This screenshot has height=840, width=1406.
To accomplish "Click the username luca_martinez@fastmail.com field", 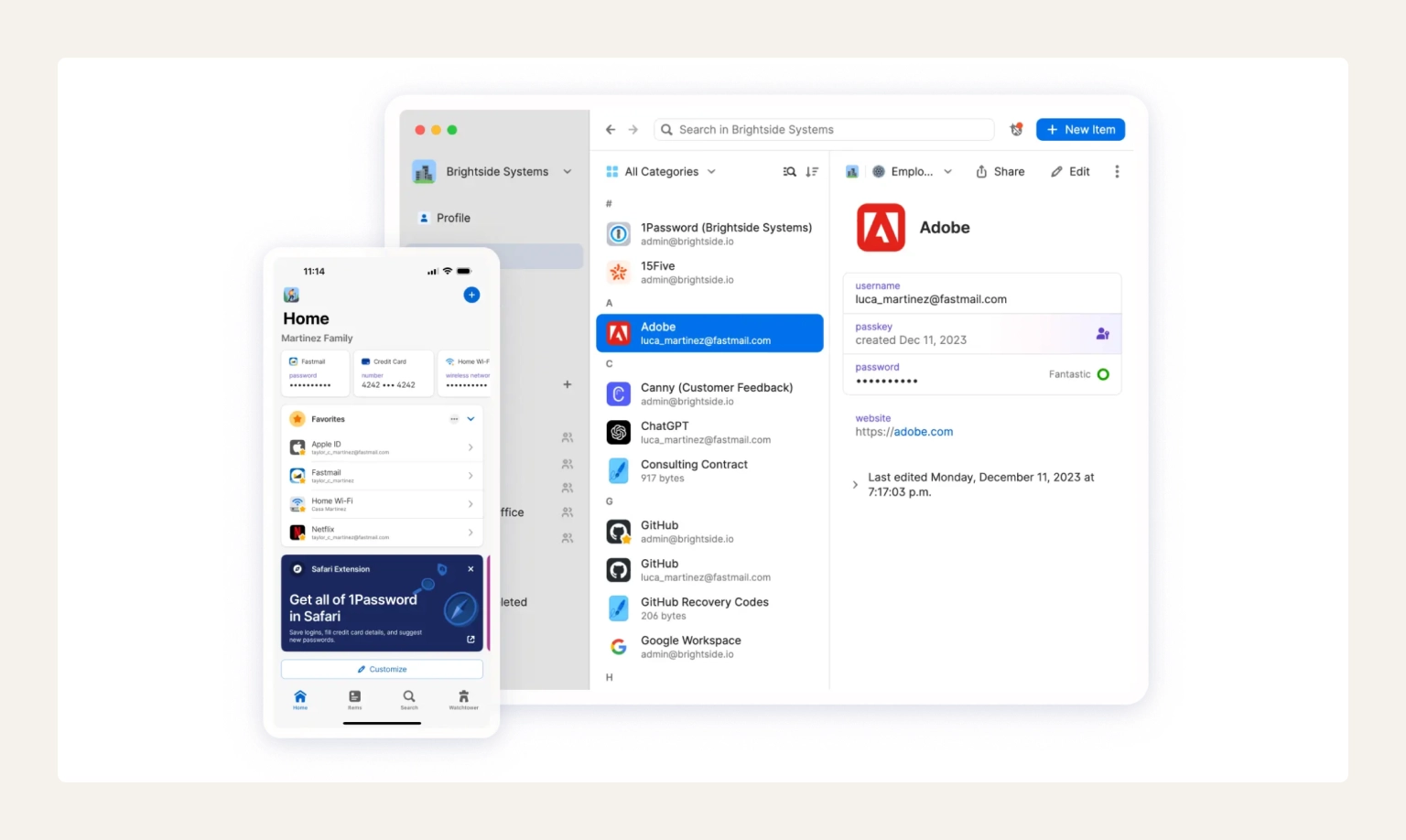I will pyautogui.click(x=981, y=294).
